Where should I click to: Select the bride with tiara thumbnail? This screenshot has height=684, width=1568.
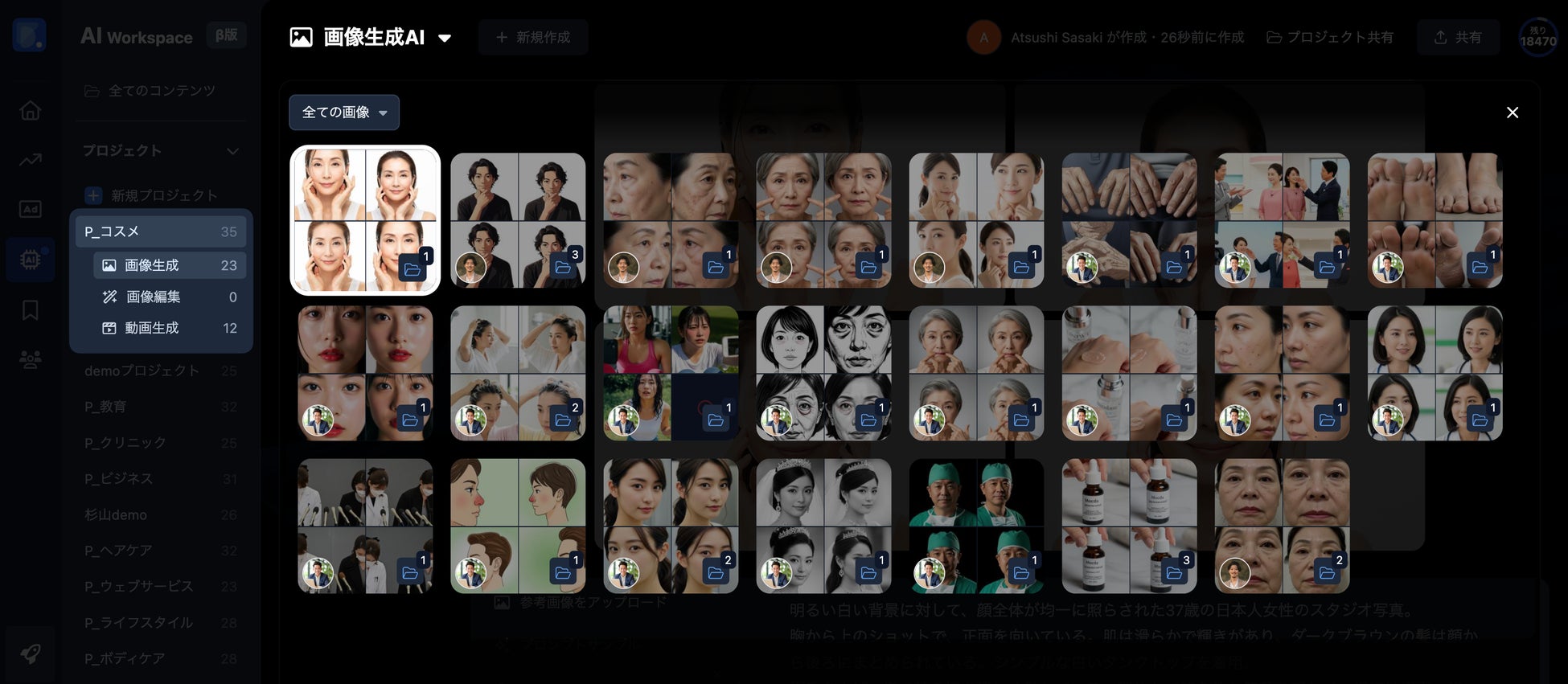823,526
